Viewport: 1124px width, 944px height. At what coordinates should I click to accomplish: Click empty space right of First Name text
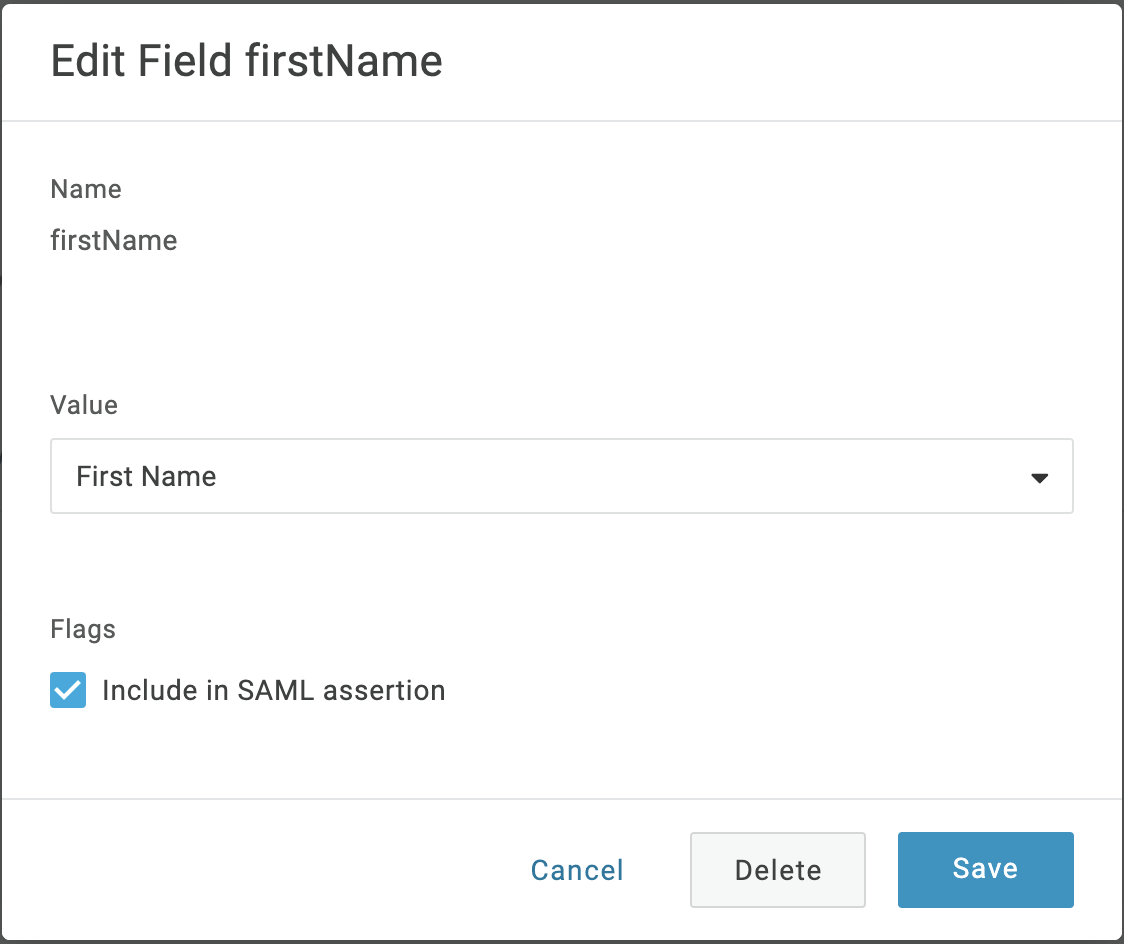tap(600, 476)
